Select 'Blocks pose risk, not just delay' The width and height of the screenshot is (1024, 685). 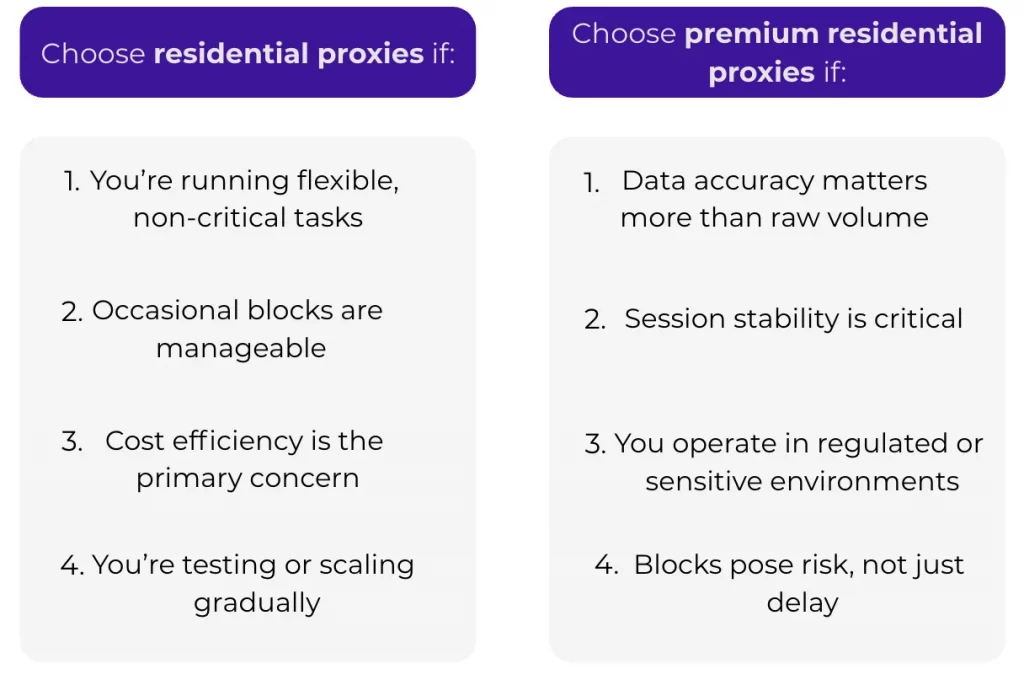pos(800,583)
